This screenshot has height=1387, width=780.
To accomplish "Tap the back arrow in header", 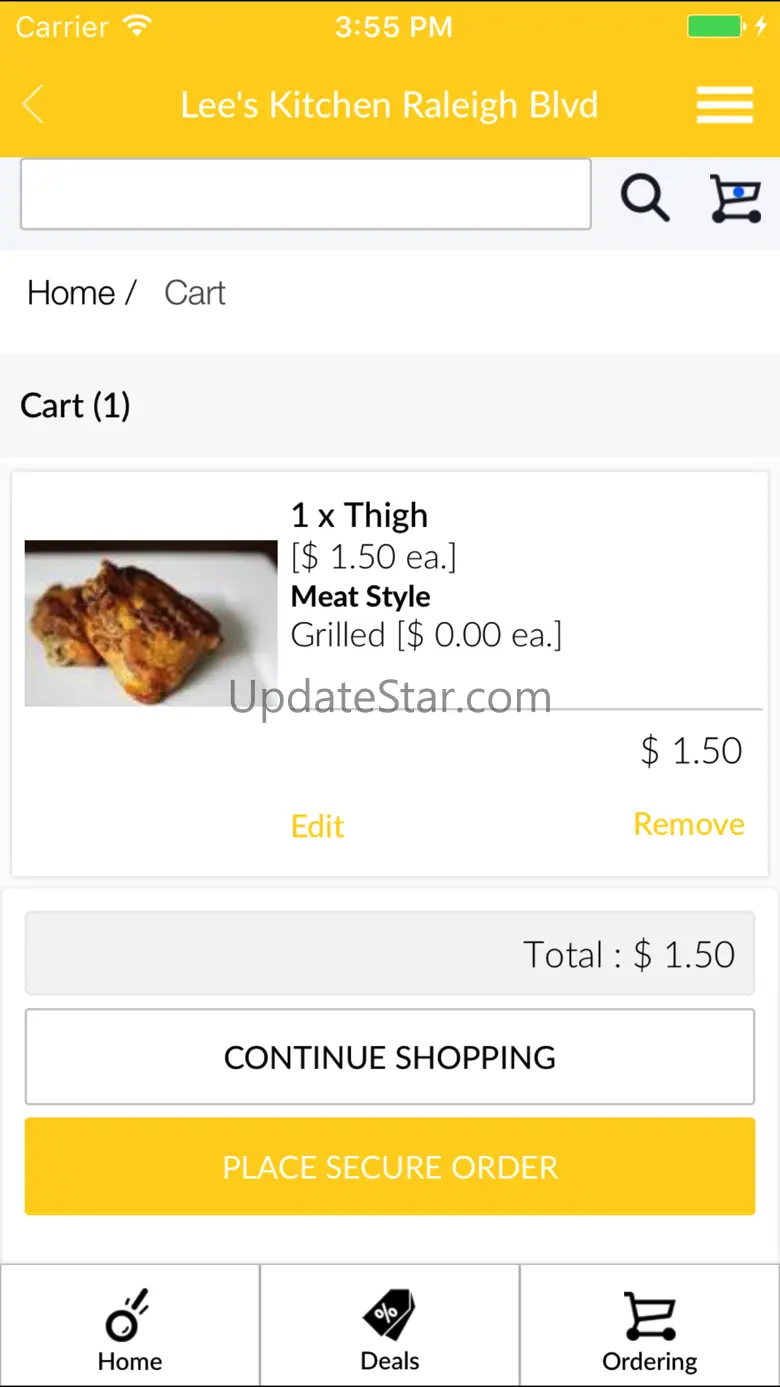I will [34, 104].
